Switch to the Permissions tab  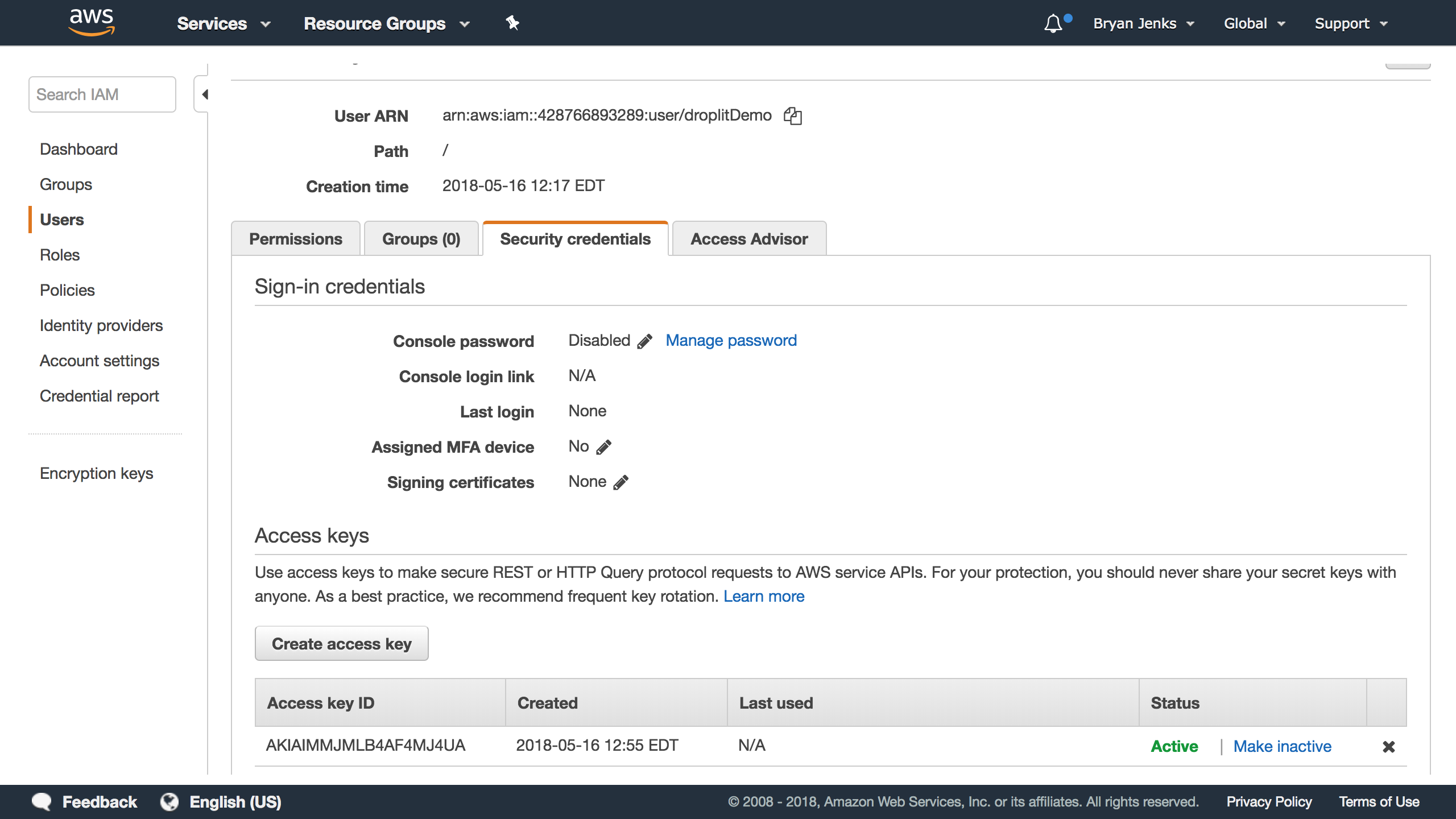click(296, 239)
